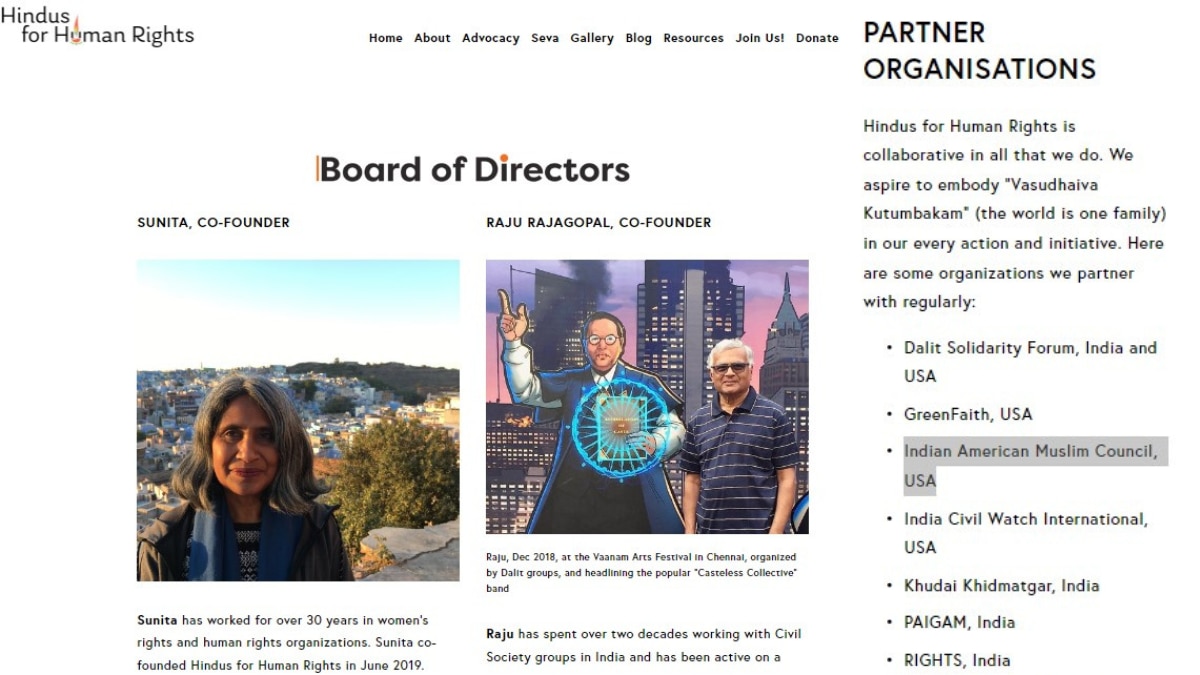Open the Gallery page

tap(592, 38)
